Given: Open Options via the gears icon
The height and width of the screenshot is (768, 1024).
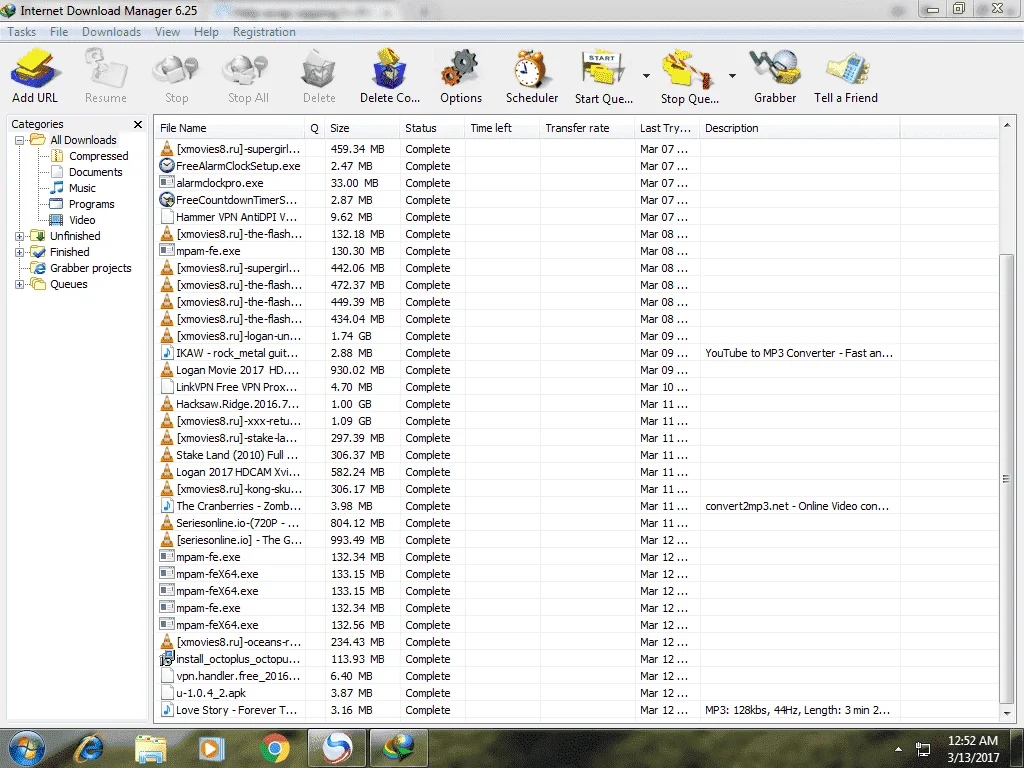Looking at the screenshot, I should [460, 69].
